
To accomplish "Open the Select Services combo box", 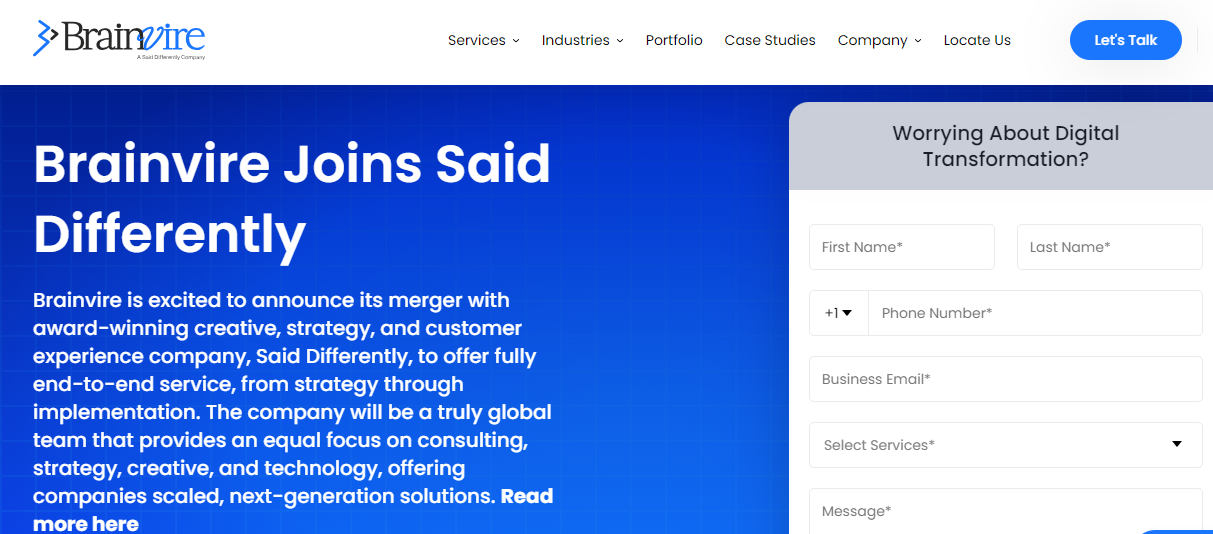I will point(1005,445).
